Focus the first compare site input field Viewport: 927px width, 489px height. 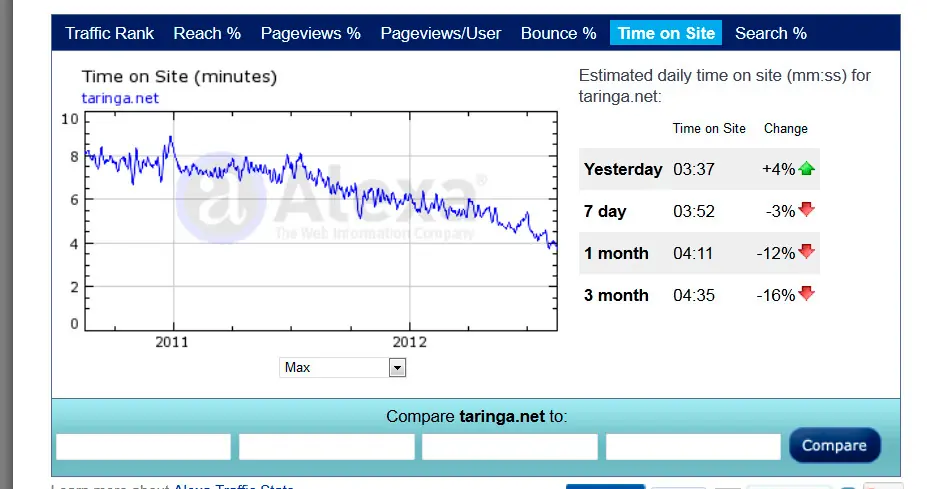tap(143, 446)
